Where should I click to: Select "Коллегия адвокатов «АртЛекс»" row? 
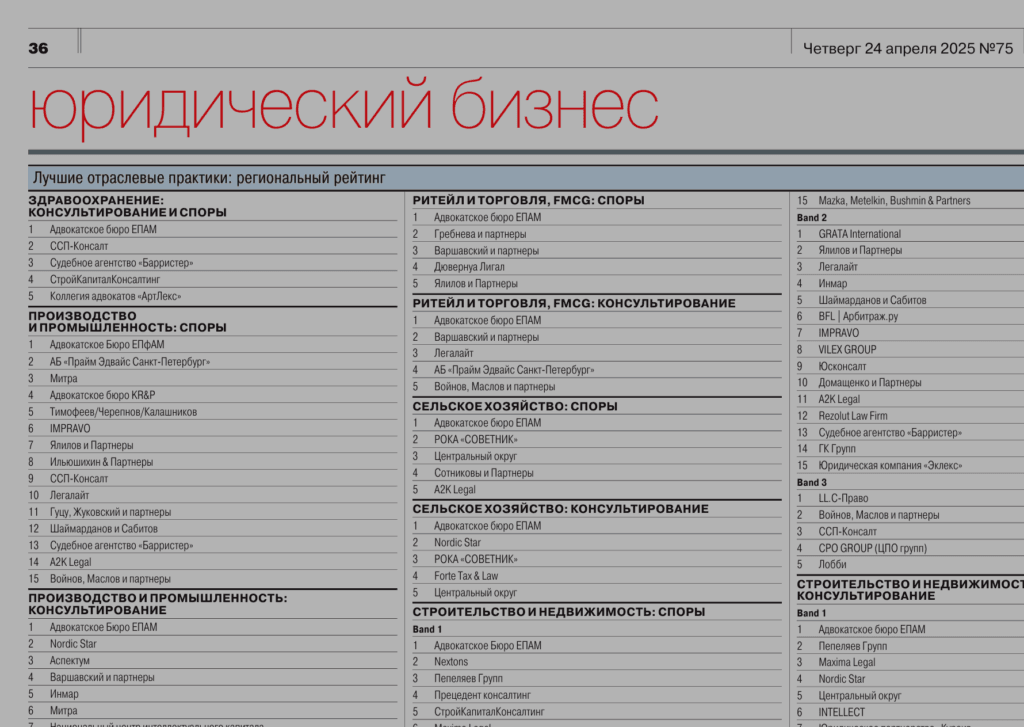(212, 297)
